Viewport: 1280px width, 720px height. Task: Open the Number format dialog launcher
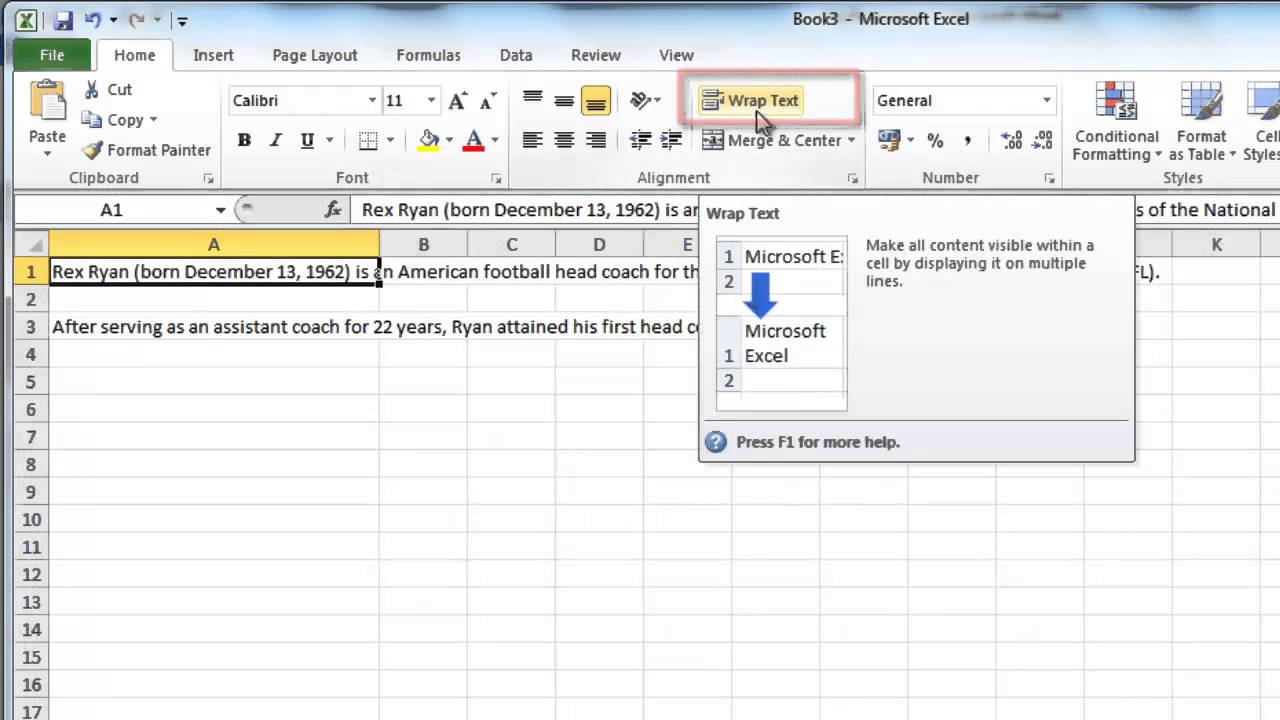pos(1050,178)
